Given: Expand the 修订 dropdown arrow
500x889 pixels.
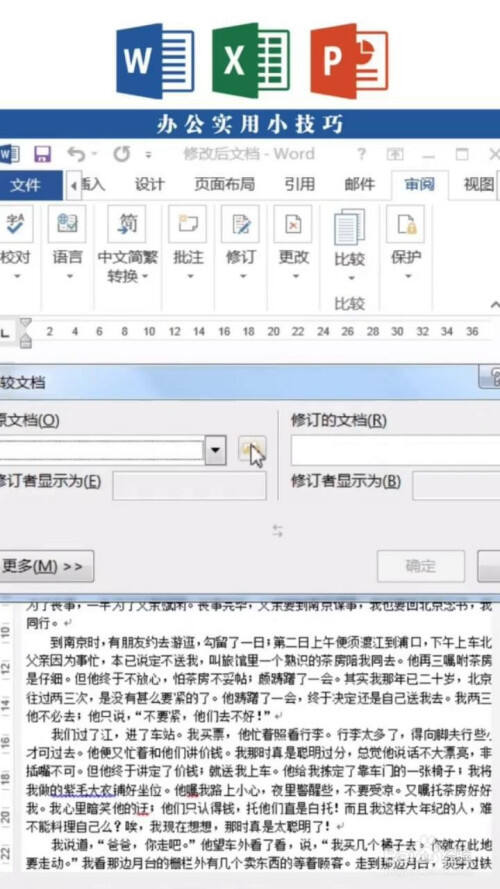Looking at the screenshot, I should [243, 277].
